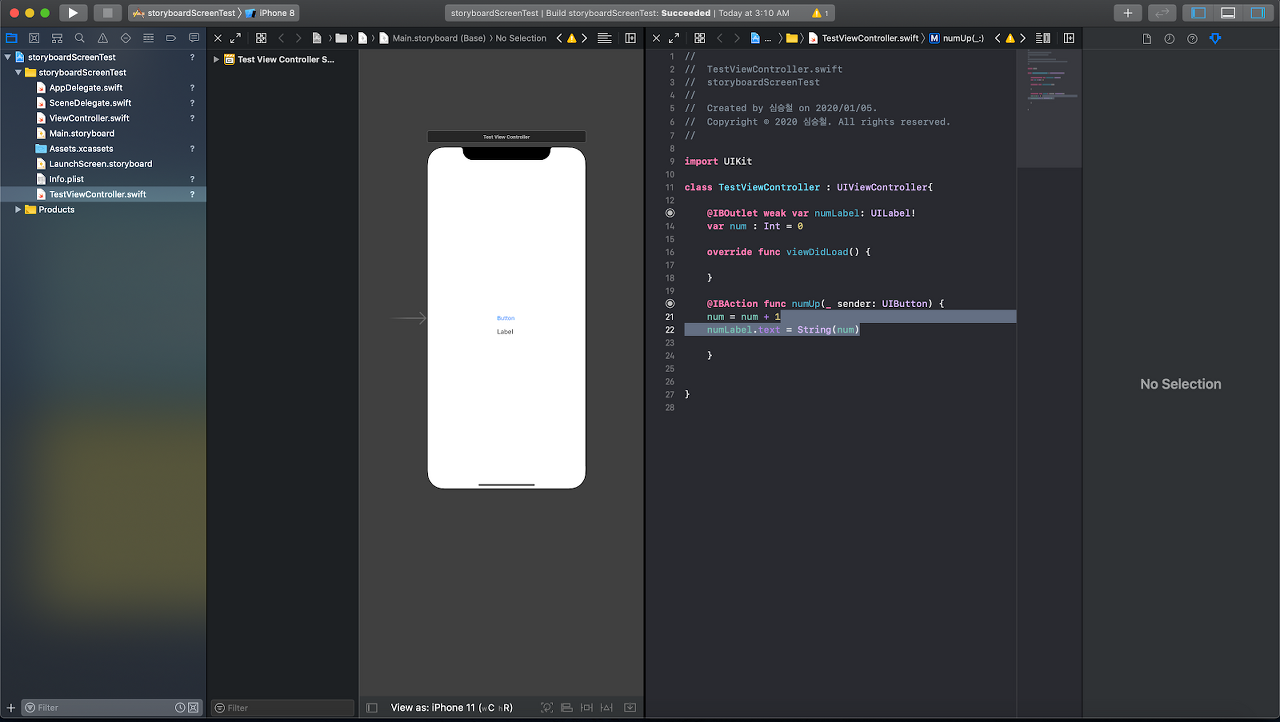Select Info.plist file
Image resolution: width=1280 pixels, height=722 pixels.
coord(66,179)
